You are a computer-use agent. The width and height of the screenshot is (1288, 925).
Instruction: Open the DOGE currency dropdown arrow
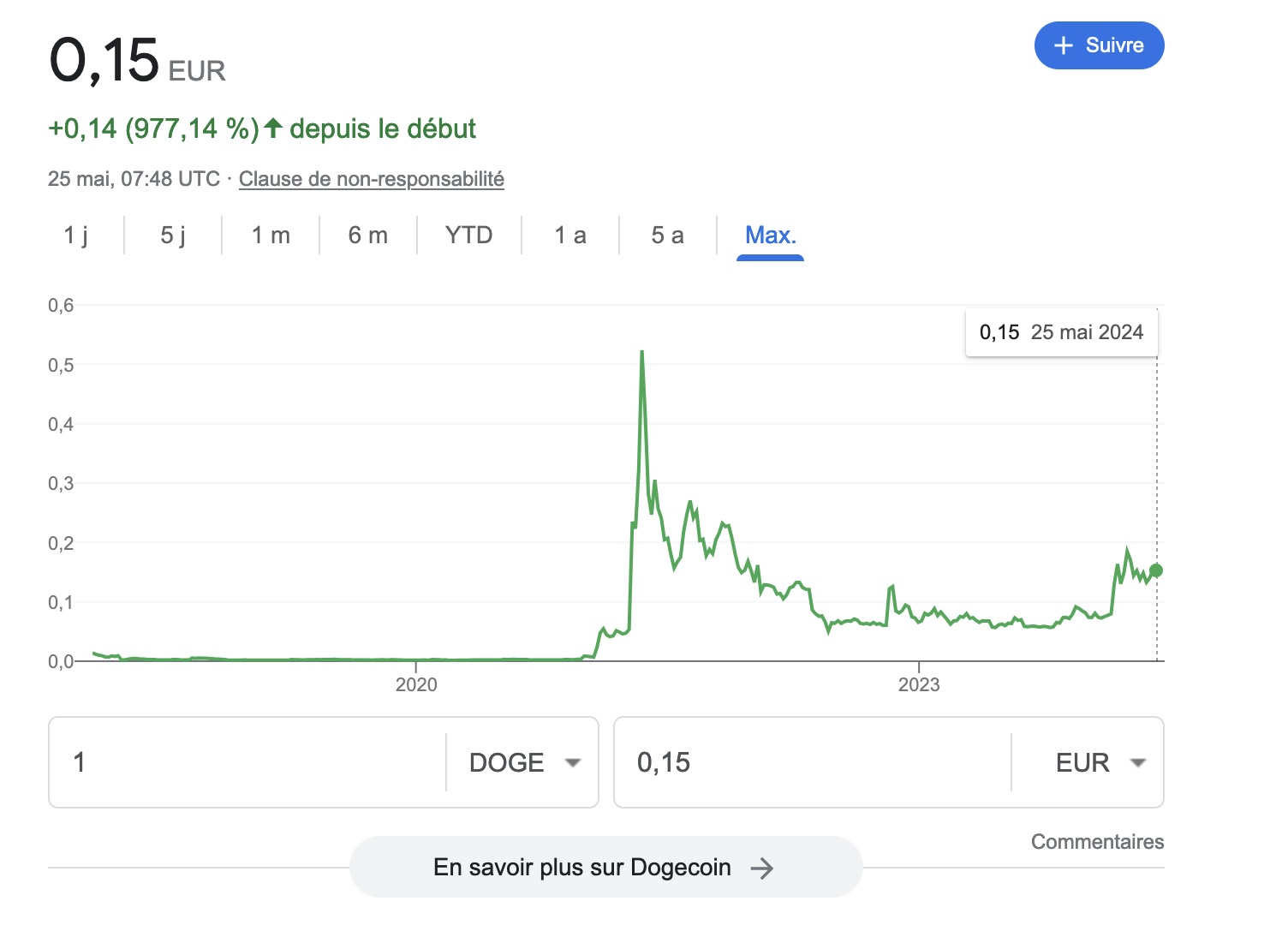[x=573, y=762]
